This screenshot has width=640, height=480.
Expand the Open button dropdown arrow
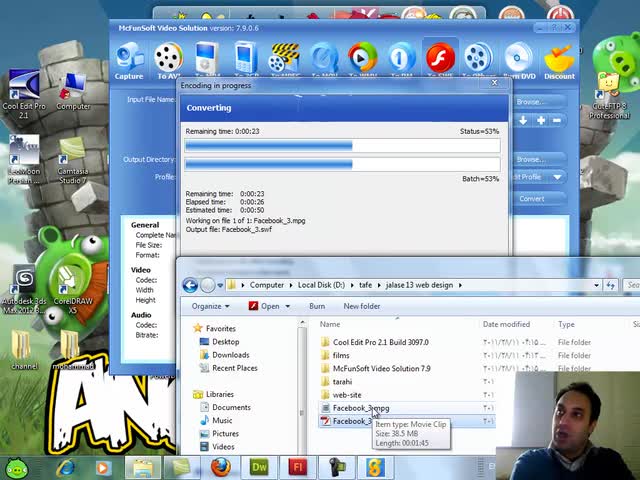click(287, 306)
